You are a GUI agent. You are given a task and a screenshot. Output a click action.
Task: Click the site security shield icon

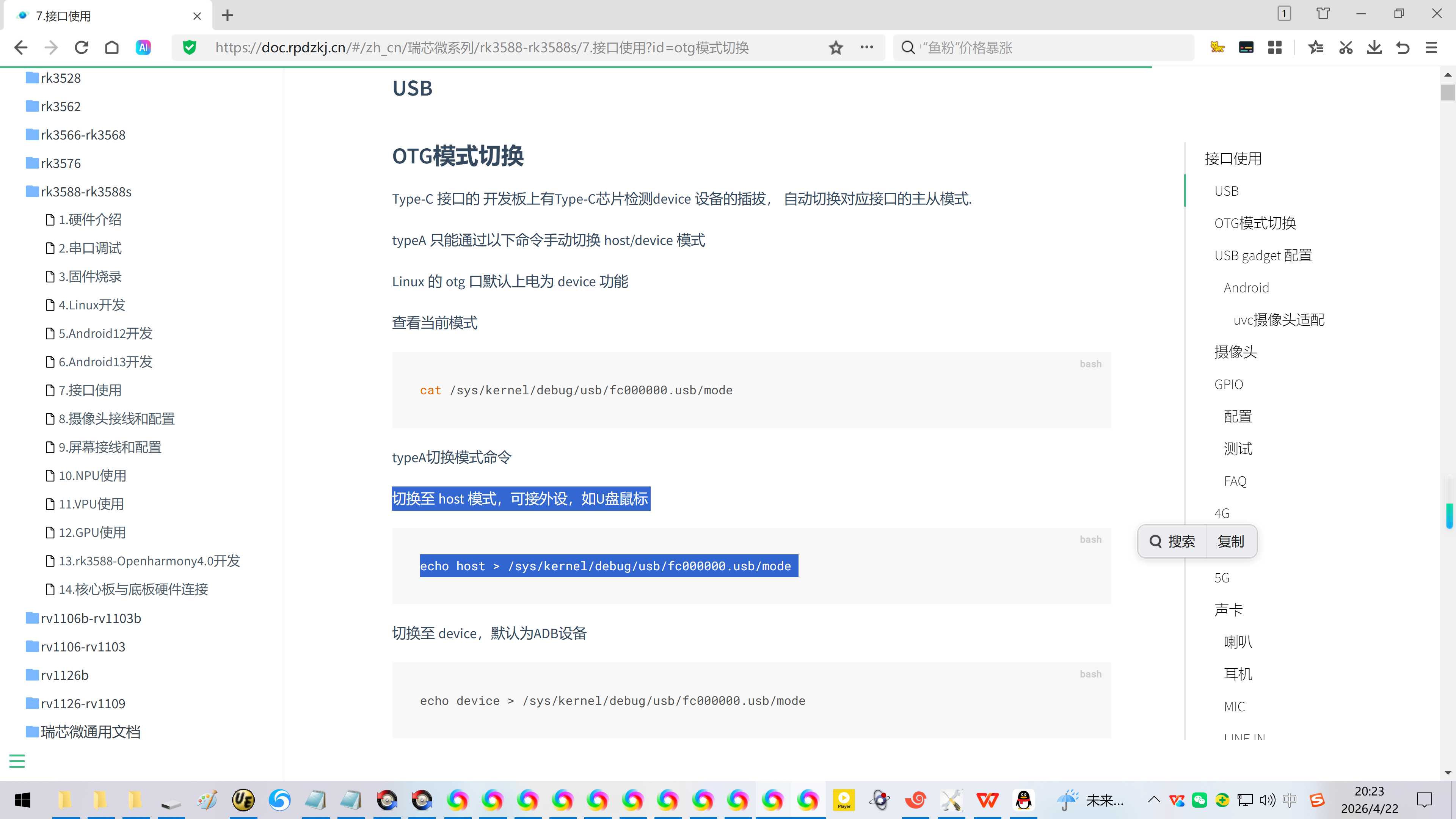pyautogui.click(x=190, y=47)
